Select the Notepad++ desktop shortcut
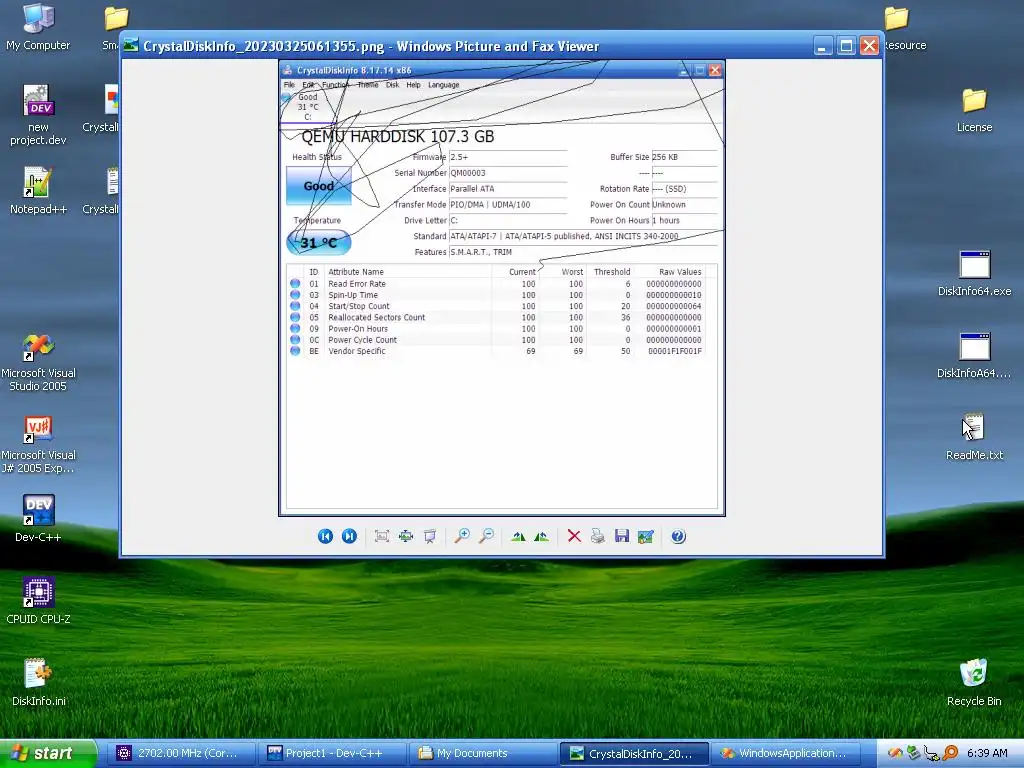The image size is (1024, 768). pos(38,191)
